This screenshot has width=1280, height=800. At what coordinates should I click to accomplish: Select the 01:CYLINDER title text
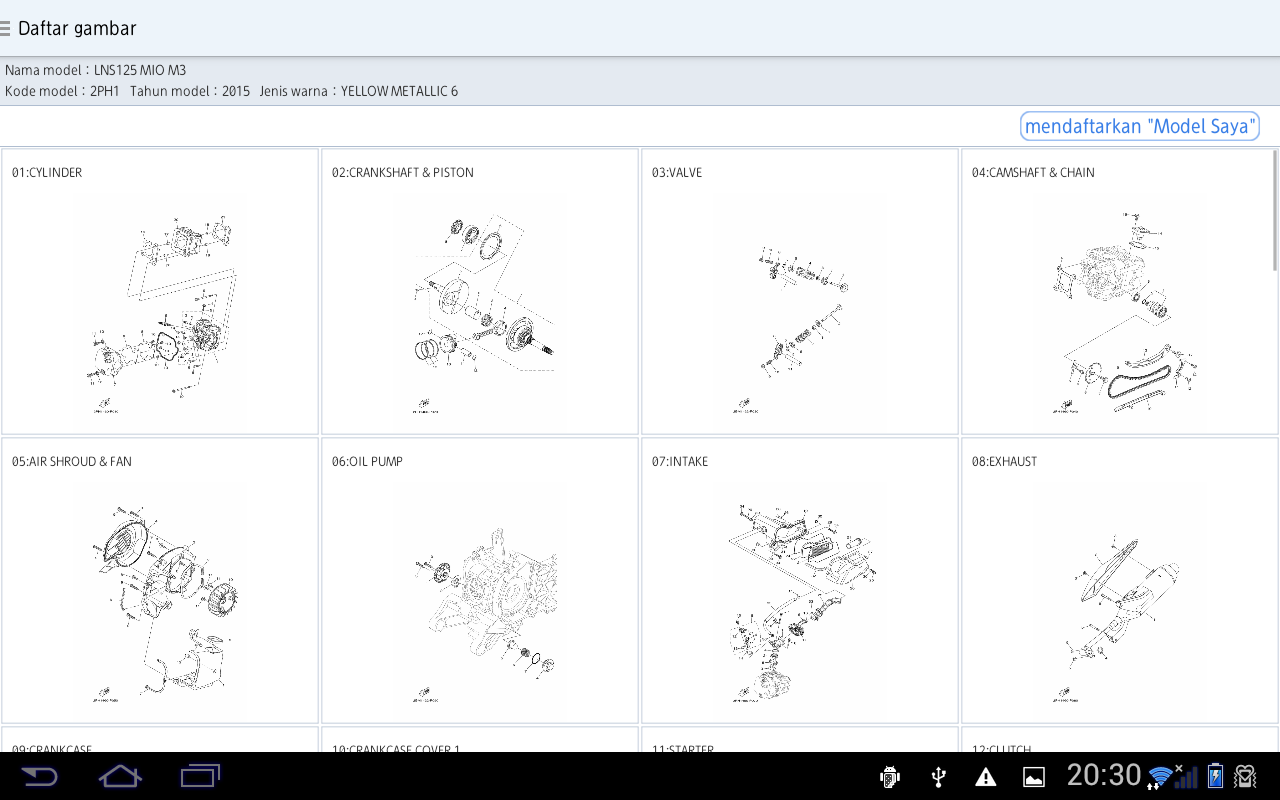tap(47, 173)
